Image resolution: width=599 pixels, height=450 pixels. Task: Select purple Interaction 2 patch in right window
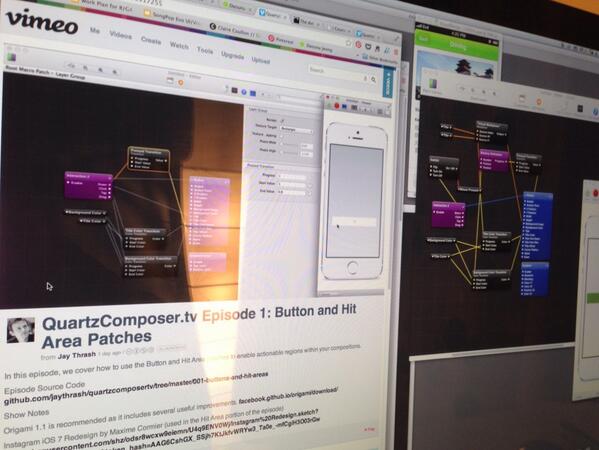tap(448, 214)
